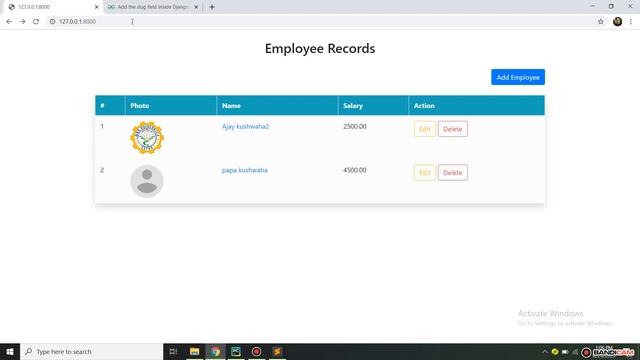
Task: Open the Chrome profile avatar
Action: [618, 22]
